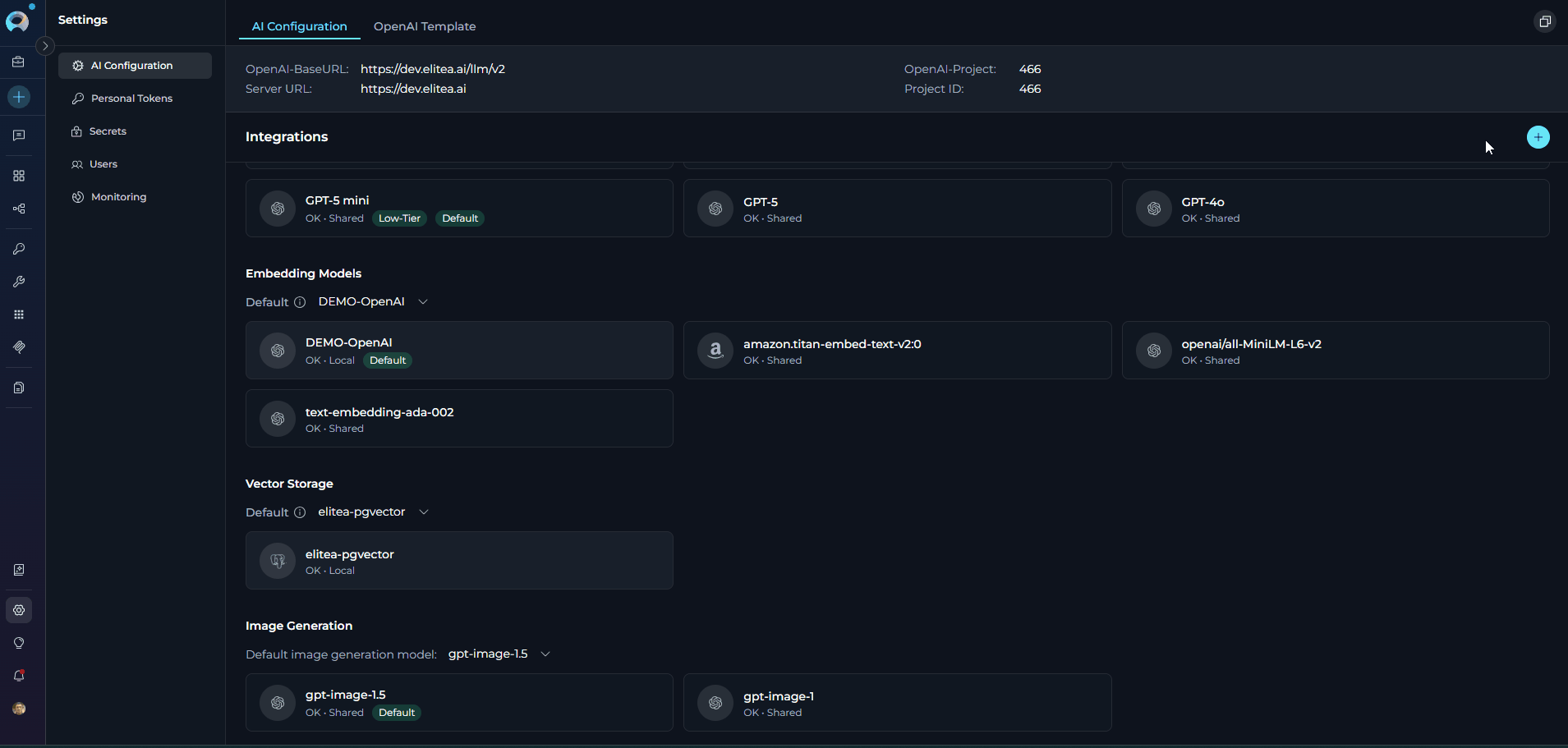Open Personal Tokens settings menu
Image resolution: width=1568 pixels, height=748 pixels.
tap(131, 99)
